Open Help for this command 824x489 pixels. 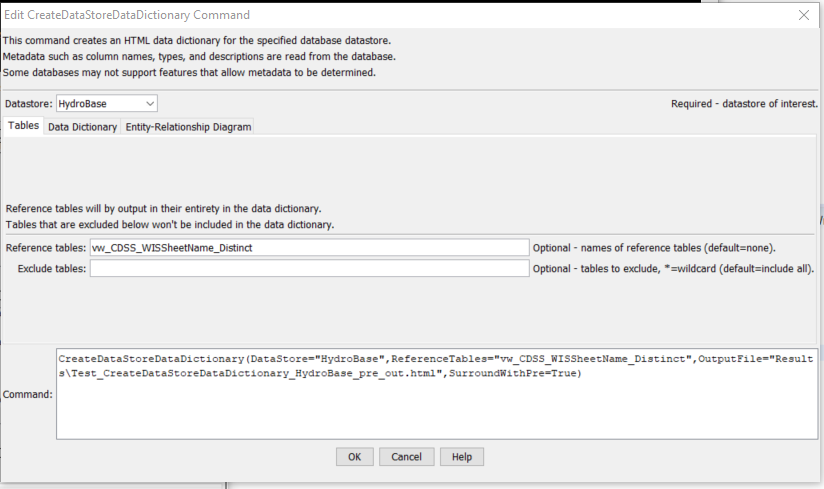point(461,456)
